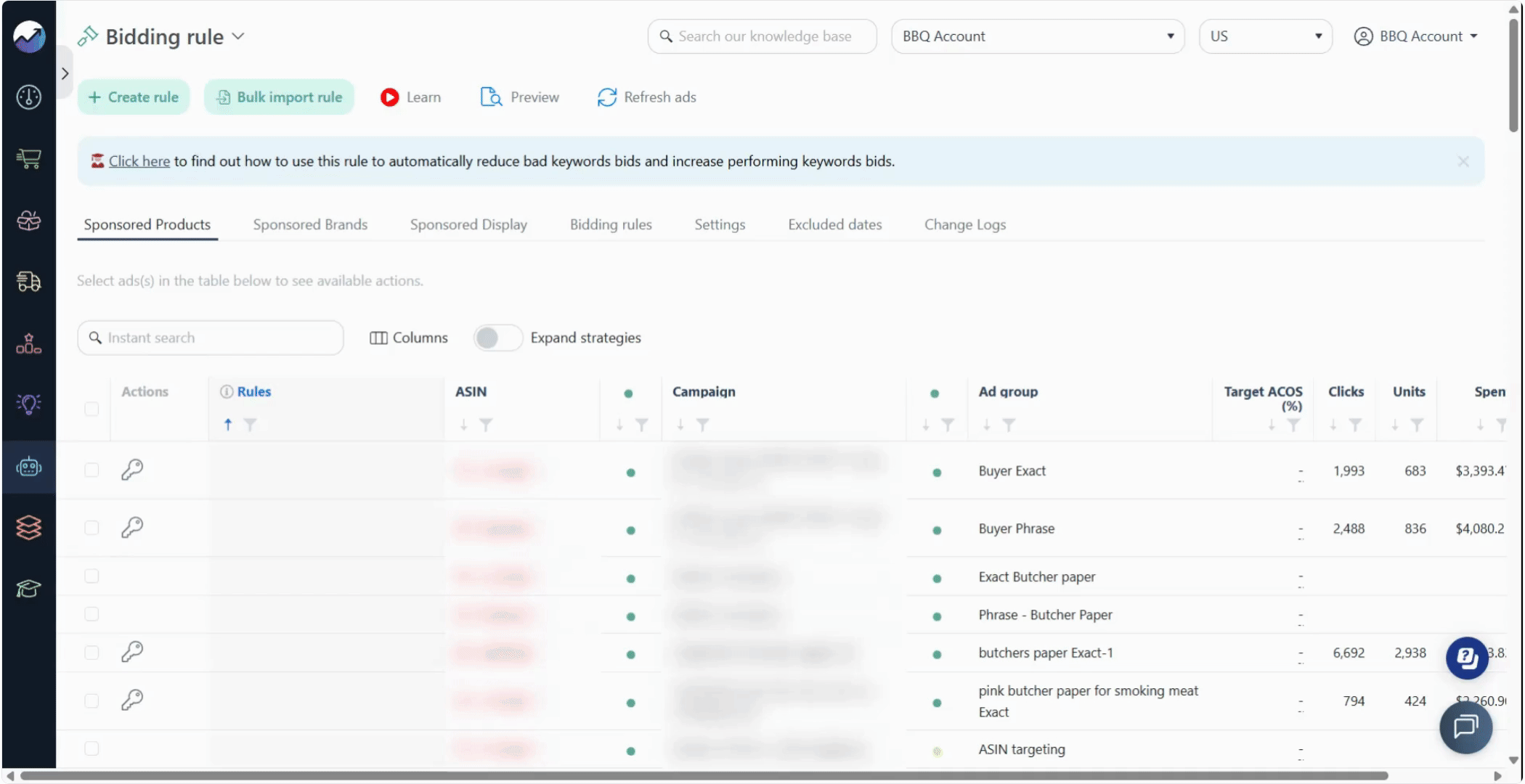Image resolution: width=1525 pixels, height=784 pixels.
Task: Open the BBQ Account selector dropdown
Action: pos(1038,36)
